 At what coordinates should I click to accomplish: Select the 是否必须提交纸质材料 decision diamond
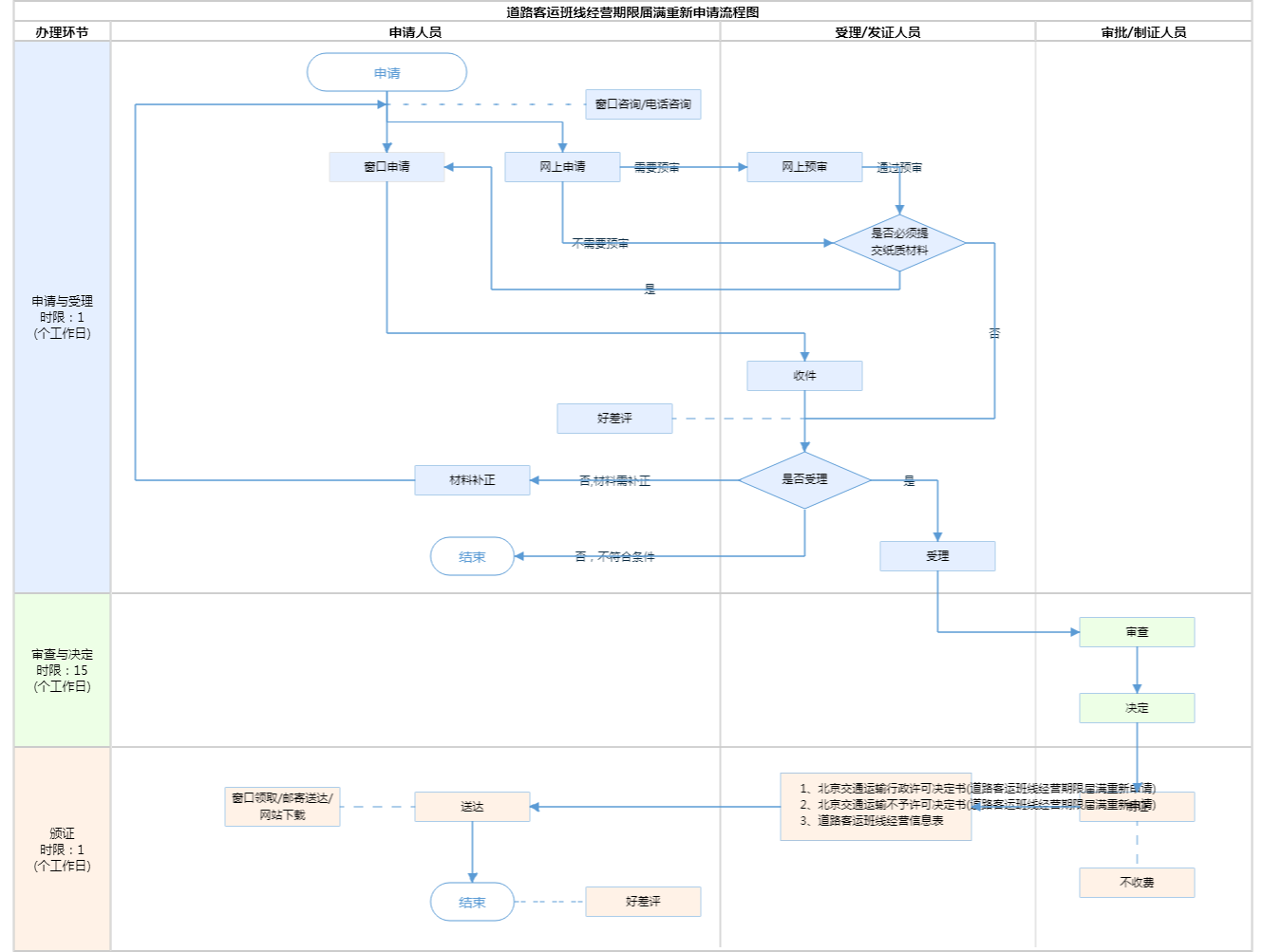click(x=899, y=243)
